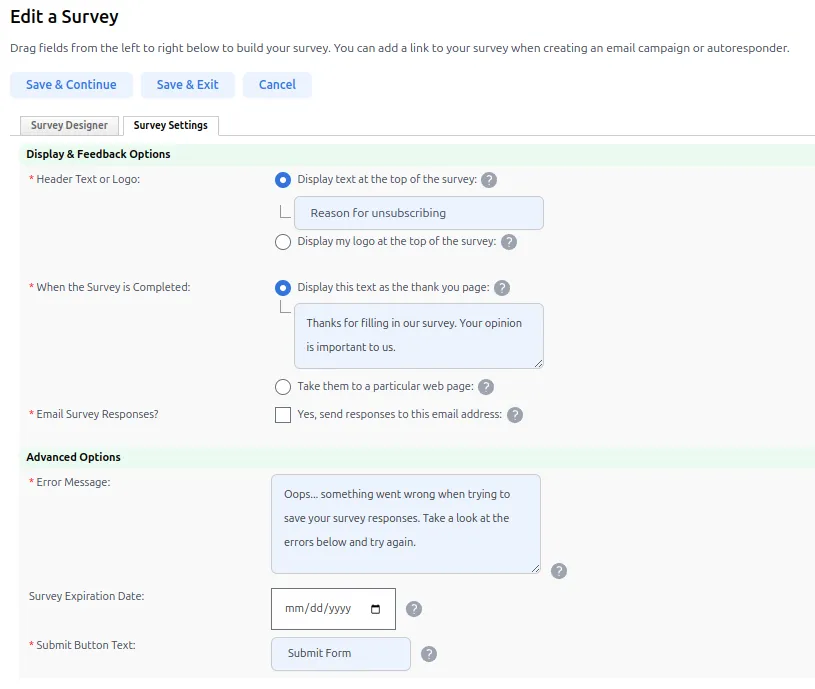Open the Survey Settings tab
This screenshot has width=815, height=689.
[170, 125]
